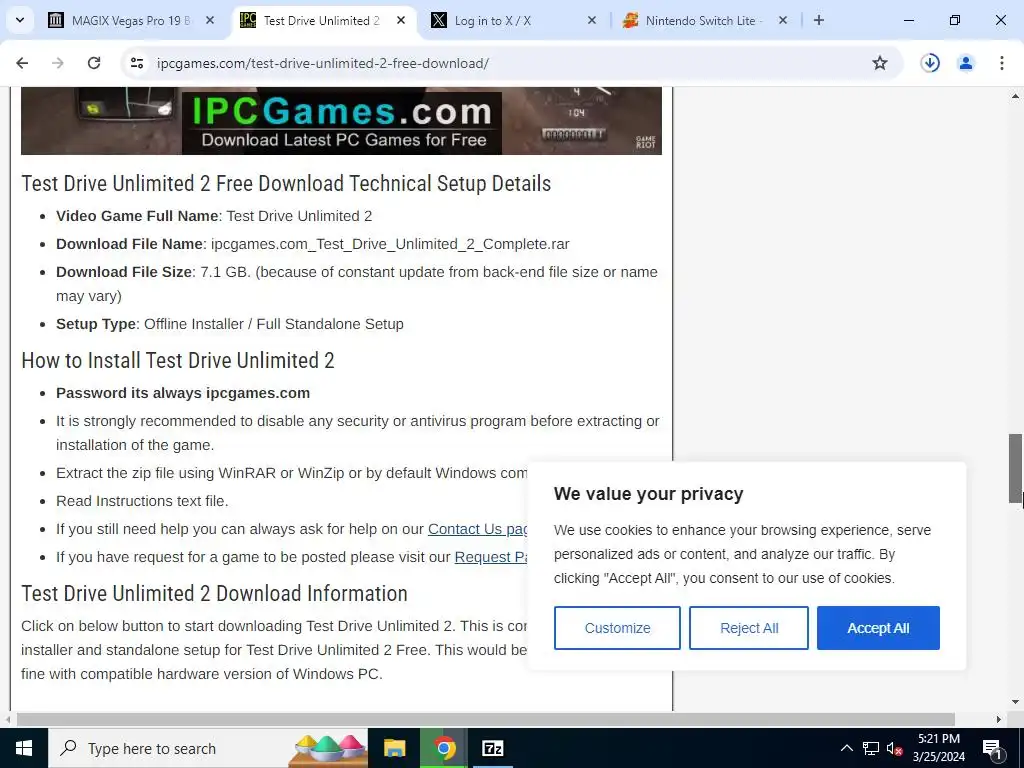Open File Explorer from taskbar
1024x768 pixels.
394,748
